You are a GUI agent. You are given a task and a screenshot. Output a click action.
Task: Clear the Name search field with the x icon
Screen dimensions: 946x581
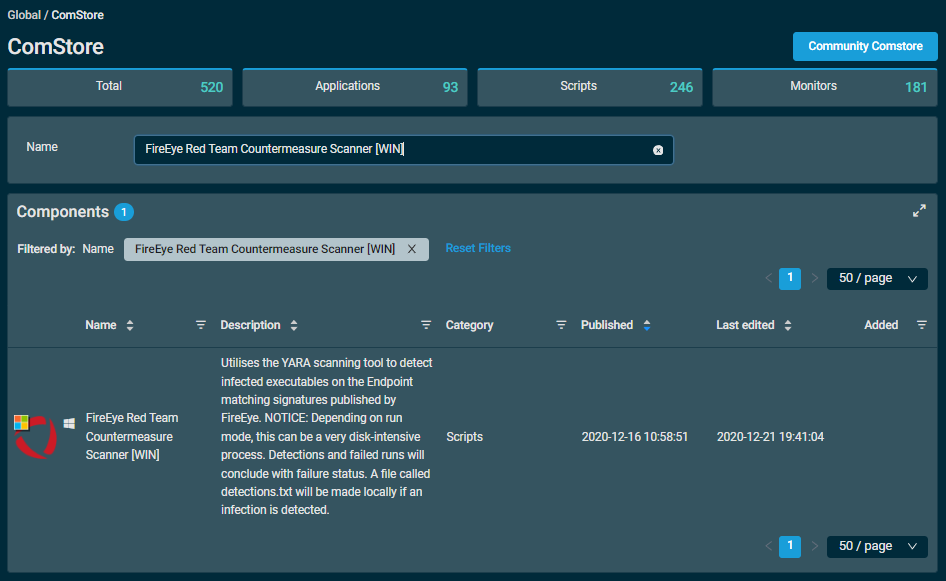(x=658, y=150)
